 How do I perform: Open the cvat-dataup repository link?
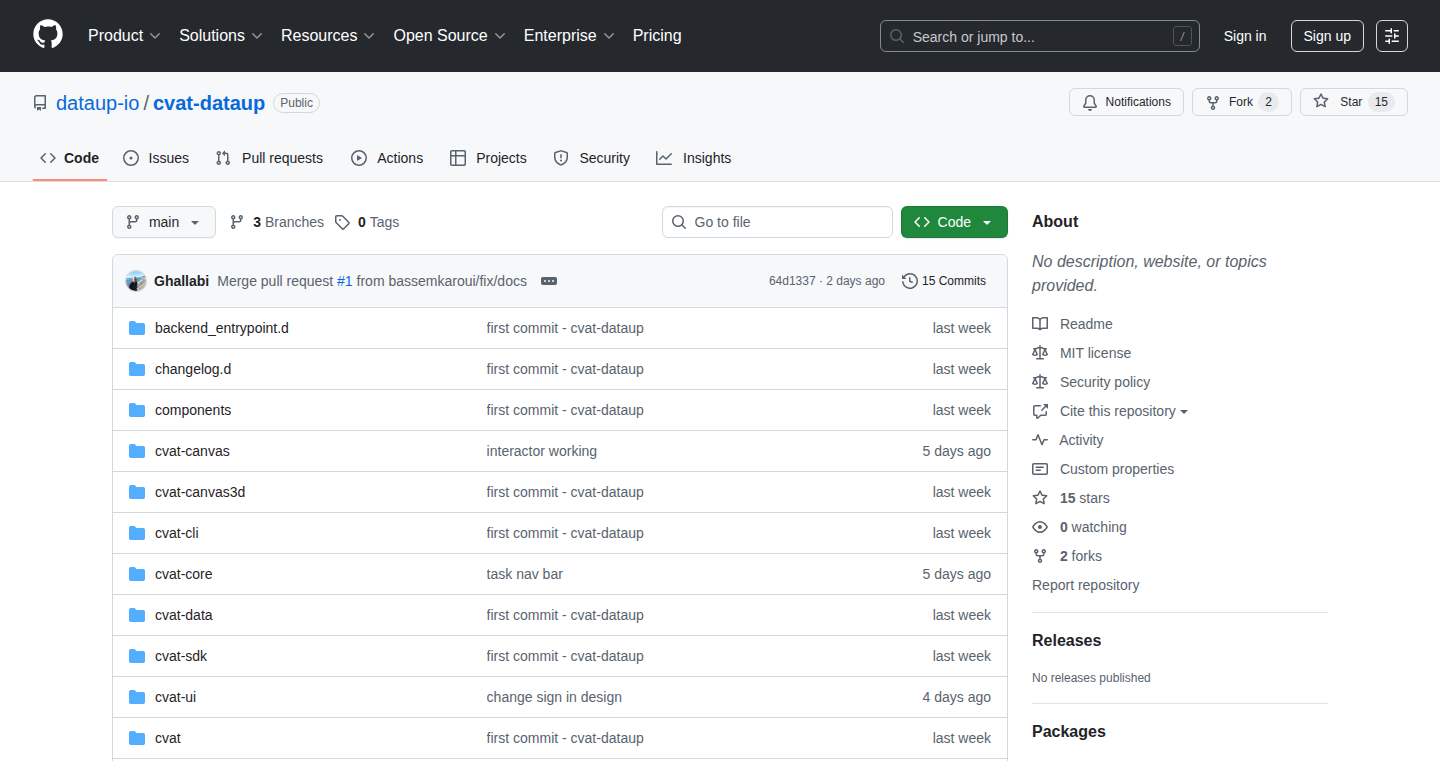point(209,103)
